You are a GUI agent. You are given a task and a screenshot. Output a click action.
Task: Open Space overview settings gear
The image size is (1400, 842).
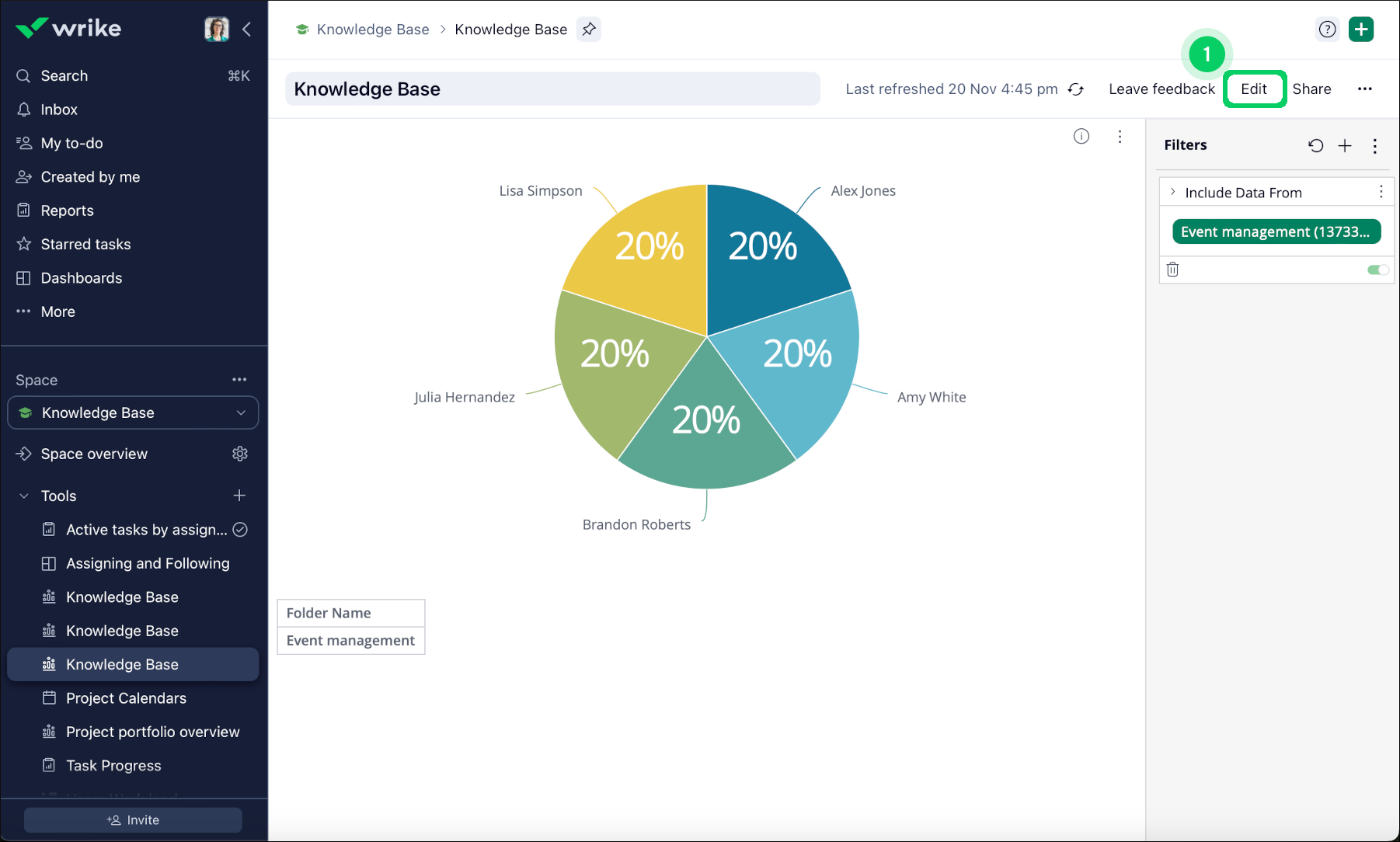[239, 454]
